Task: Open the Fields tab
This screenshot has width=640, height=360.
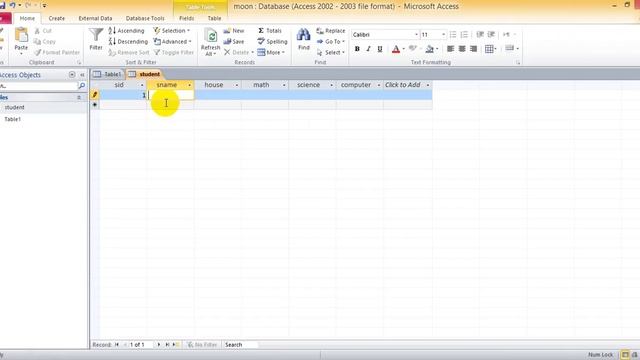Action: pos(187,18)
